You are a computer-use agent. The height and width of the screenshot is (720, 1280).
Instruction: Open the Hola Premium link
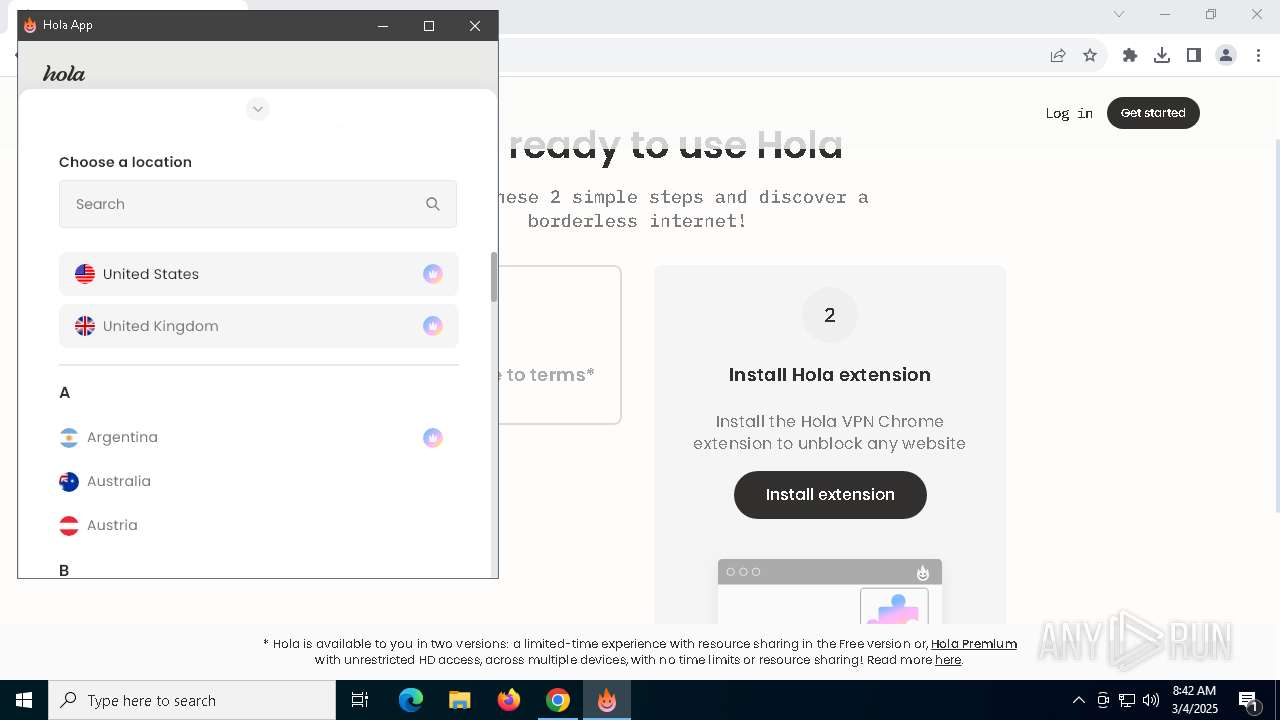[x=974, y=644]
